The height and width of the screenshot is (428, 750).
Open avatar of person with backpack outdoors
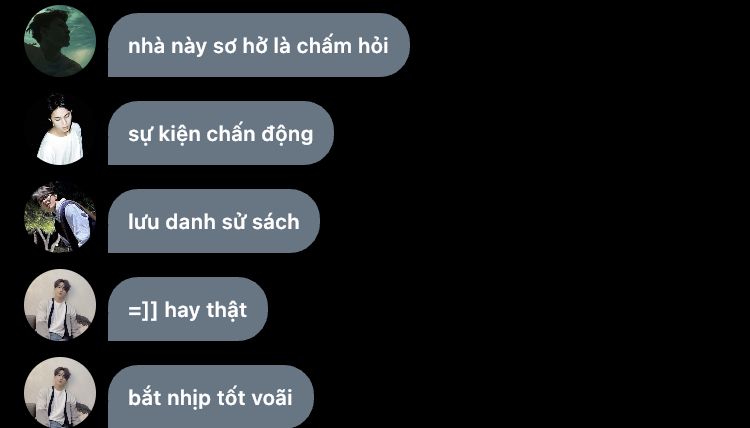tap(60, 217)
